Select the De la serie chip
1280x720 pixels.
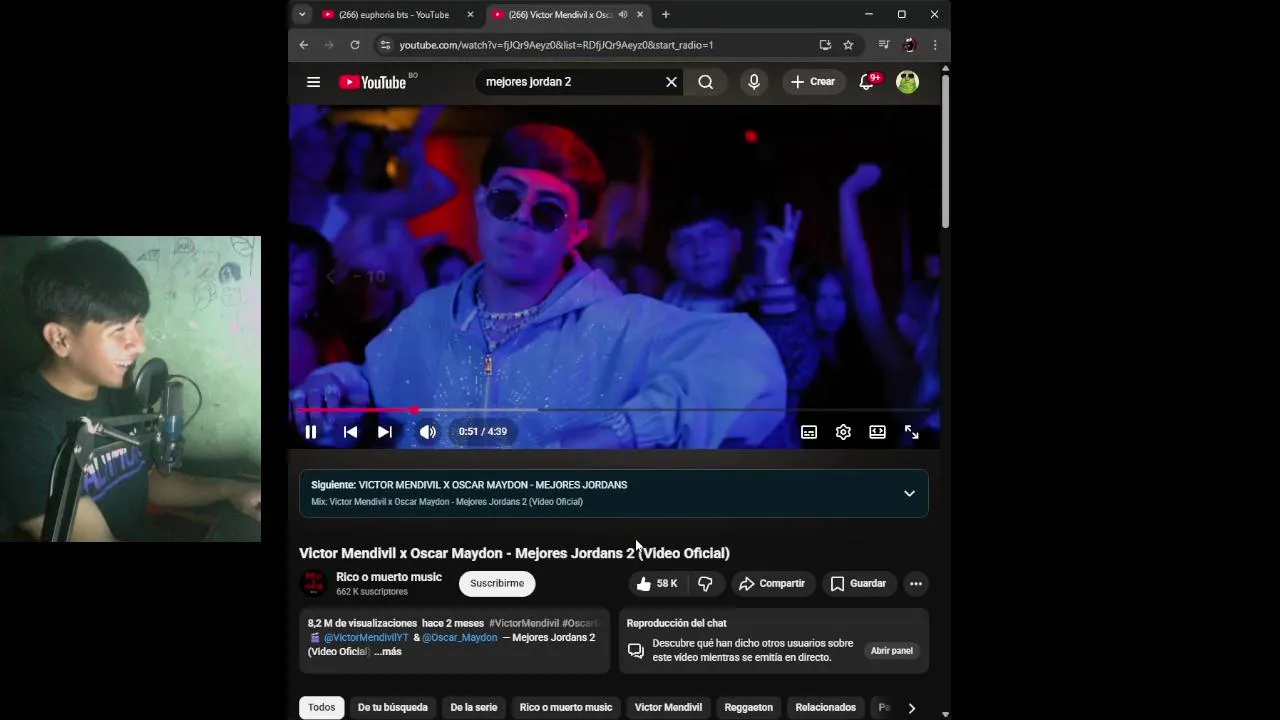tap(473, 707)
